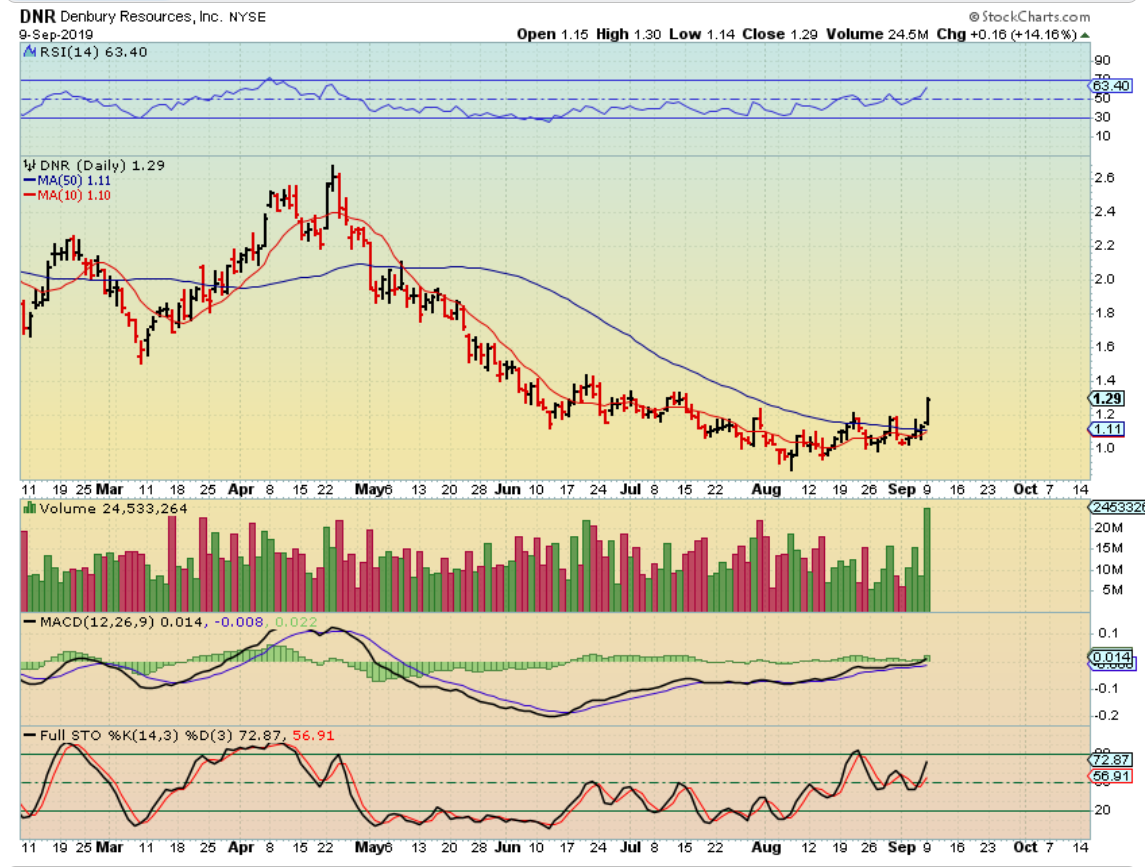1147x867 pixels.
Task: Click the DNR ticker symbol header
Action: pos(37,16)
